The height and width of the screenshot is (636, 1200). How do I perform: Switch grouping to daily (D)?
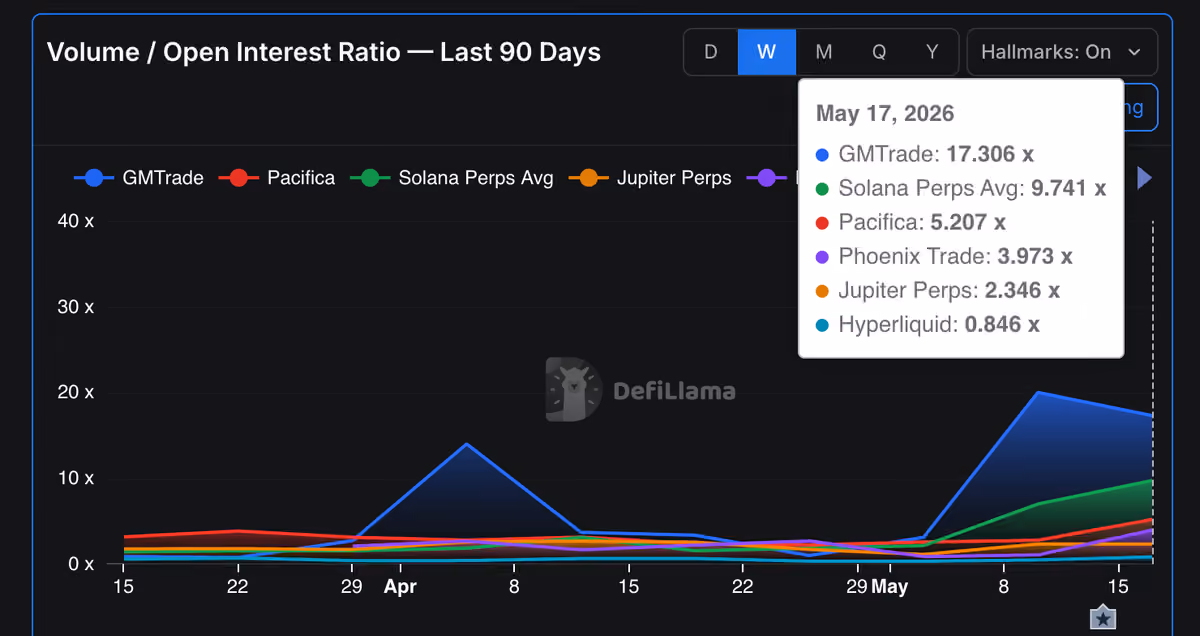coord(711,52)
